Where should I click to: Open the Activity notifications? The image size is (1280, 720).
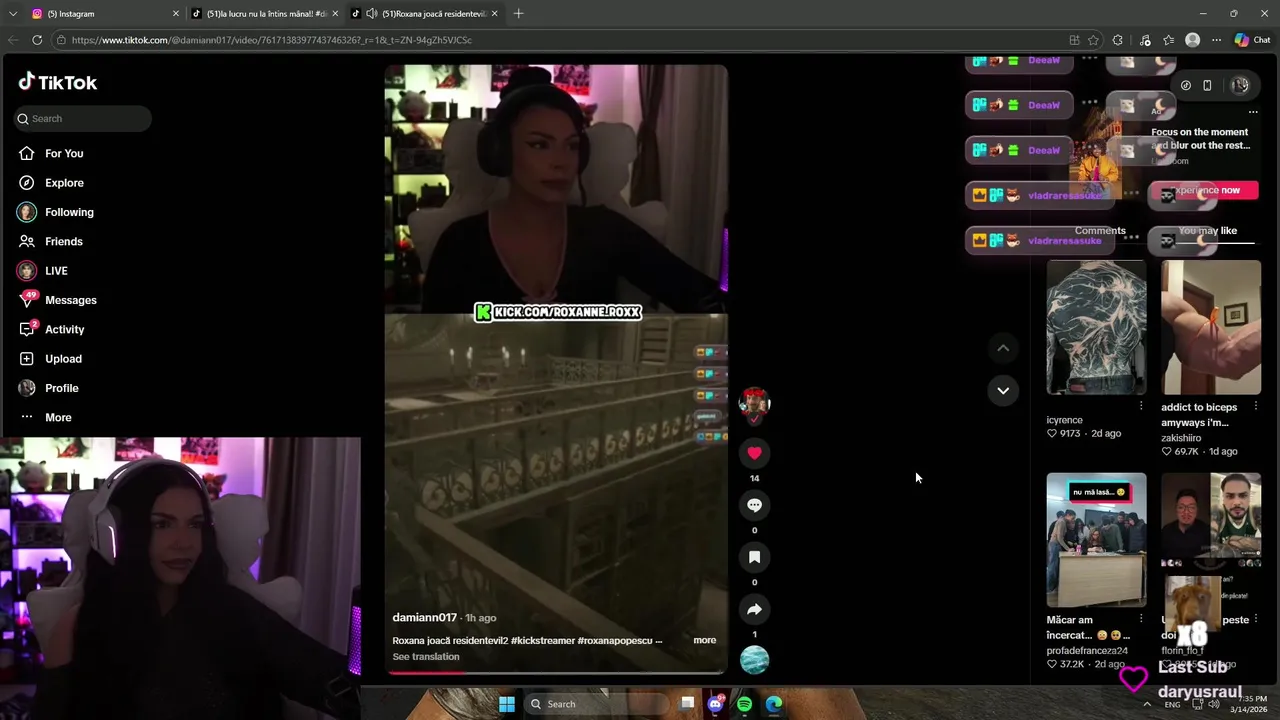coord(64,329)
